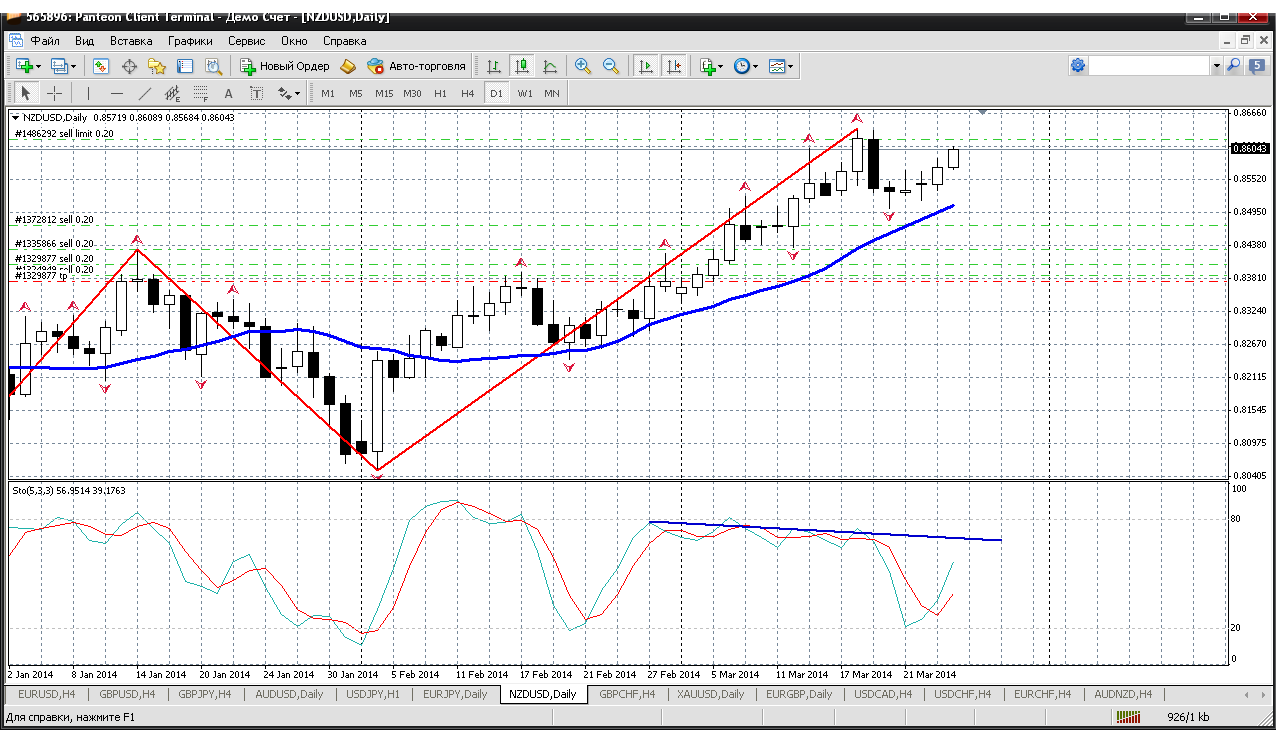Switch timeframe to M1
Image resolution: width=1277 pixels, height=730 pixels.
(328, 93)
